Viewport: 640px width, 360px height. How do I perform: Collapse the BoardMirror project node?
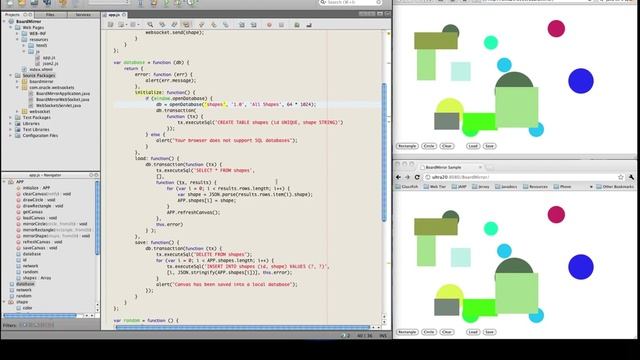pyautogui.click(x=5, y=21)
